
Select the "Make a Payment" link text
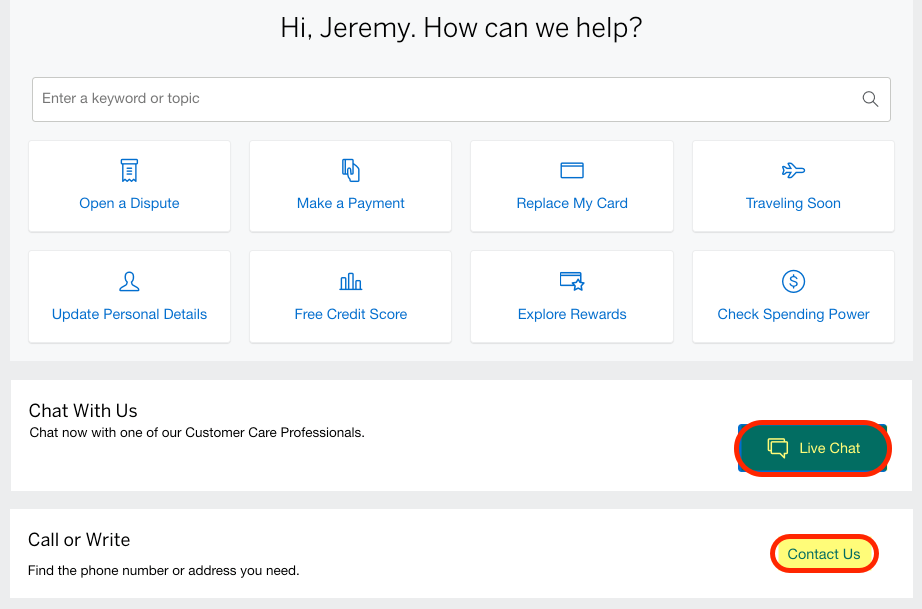350,203
